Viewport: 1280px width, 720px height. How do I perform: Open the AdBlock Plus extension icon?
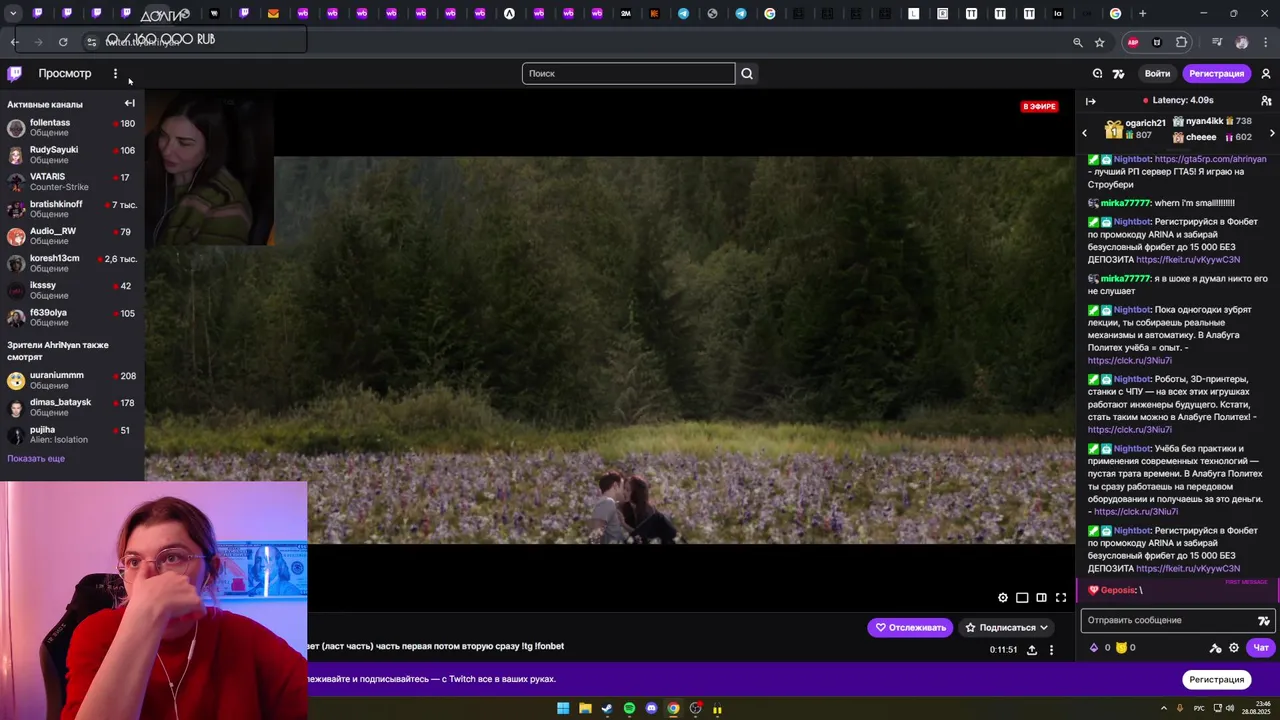(1133, 42)
